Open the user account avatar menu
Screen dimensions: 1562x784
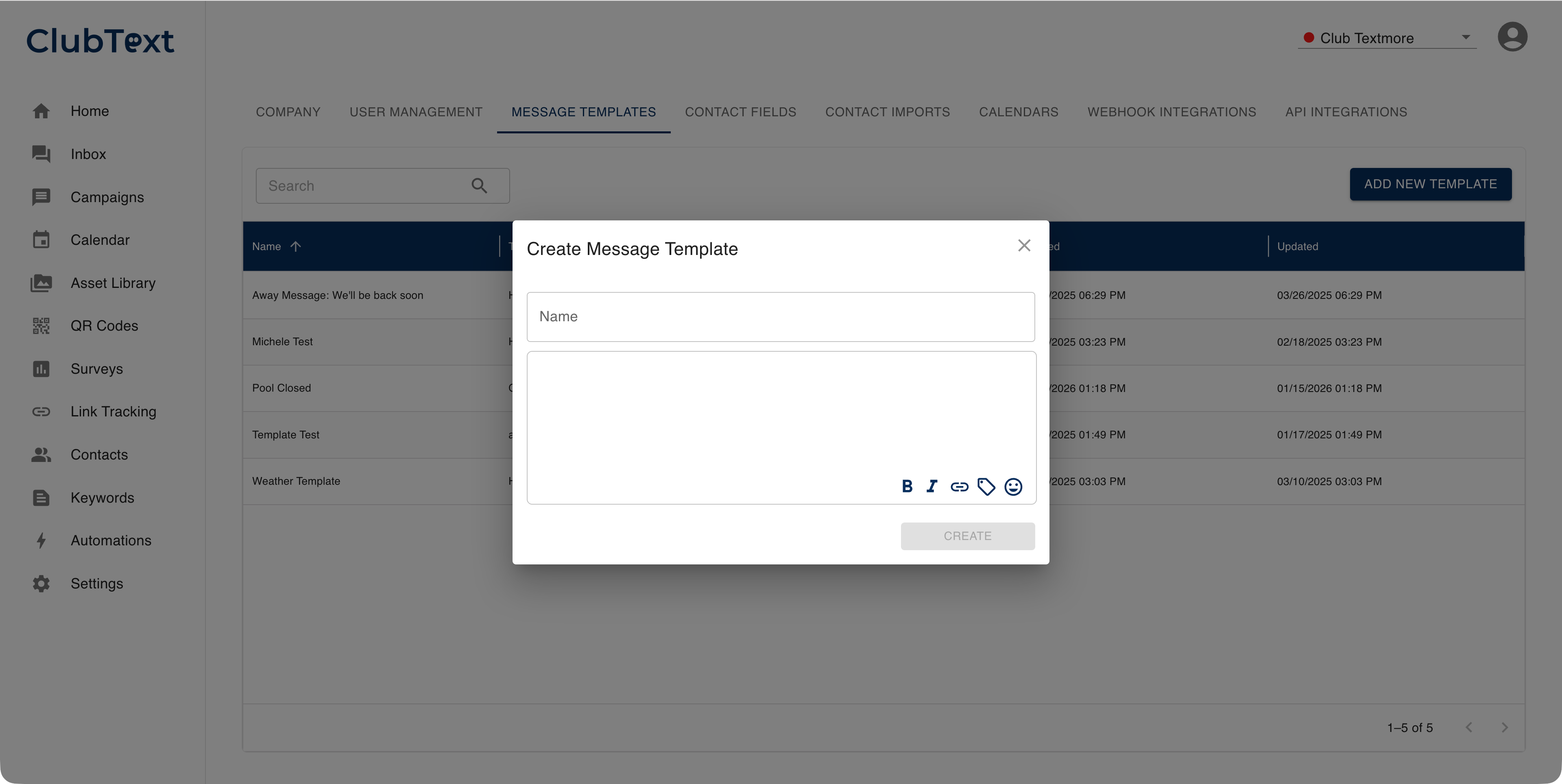point(1512,37)
